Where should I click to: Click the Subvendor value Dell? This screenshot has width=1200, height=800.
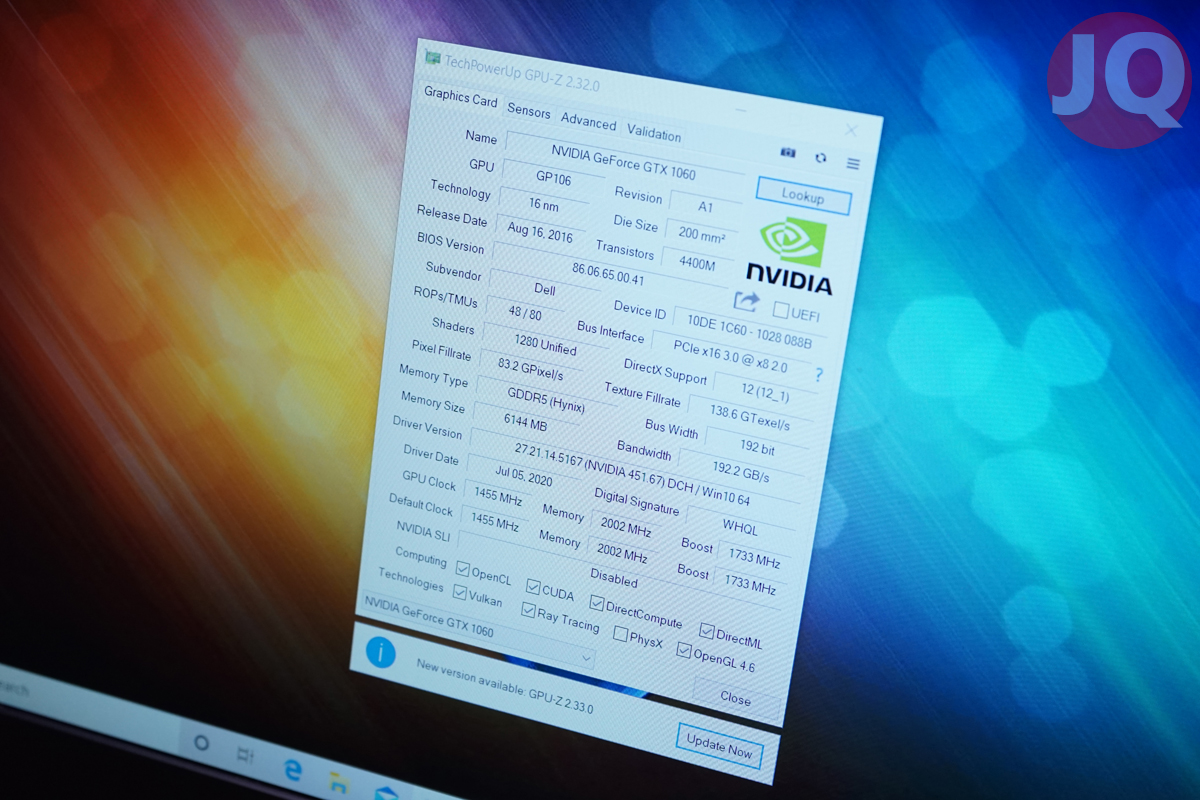click(x=544, y=289)
